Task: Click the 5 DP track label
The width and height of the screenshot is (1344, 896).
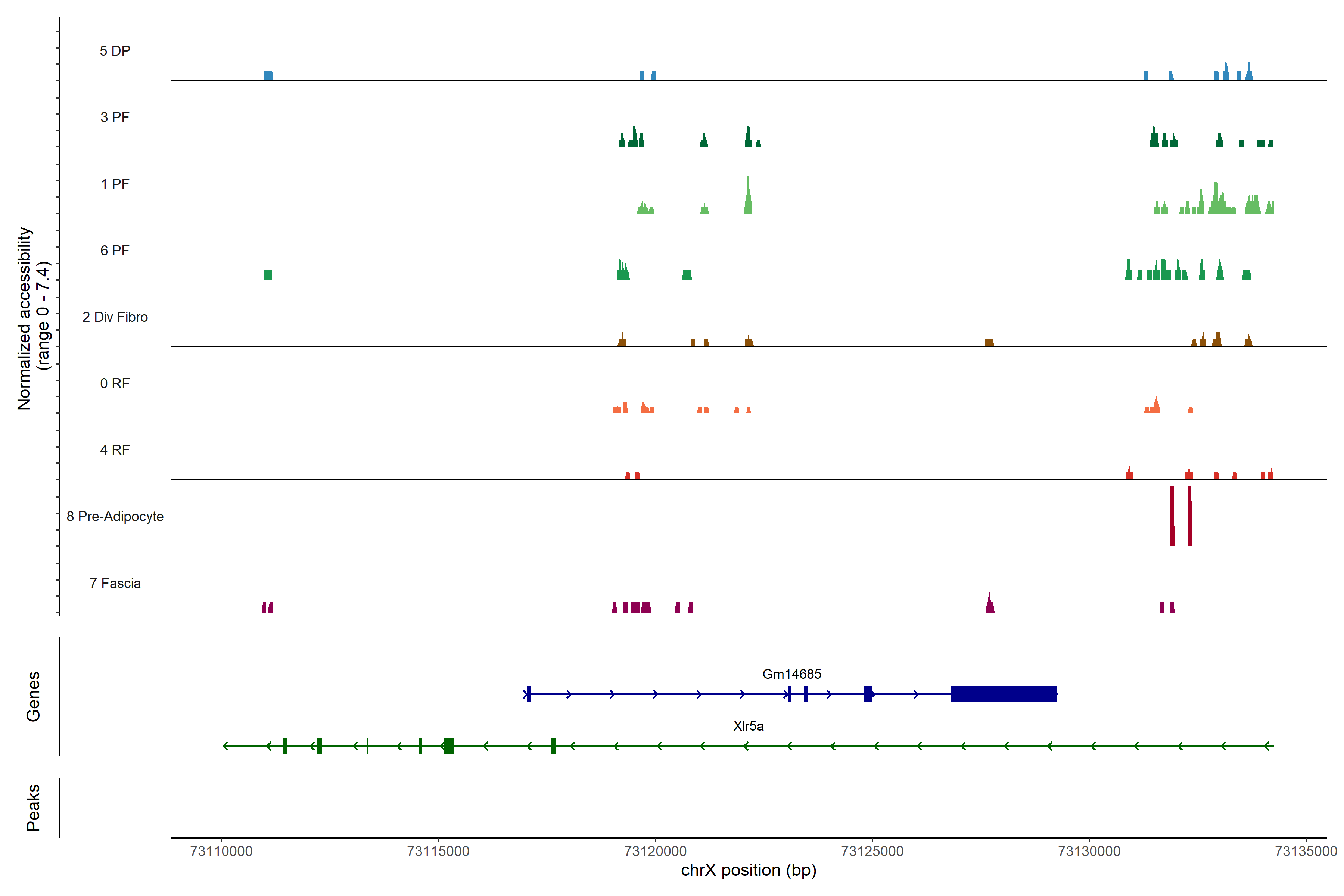Action: [x=115, y=51]
